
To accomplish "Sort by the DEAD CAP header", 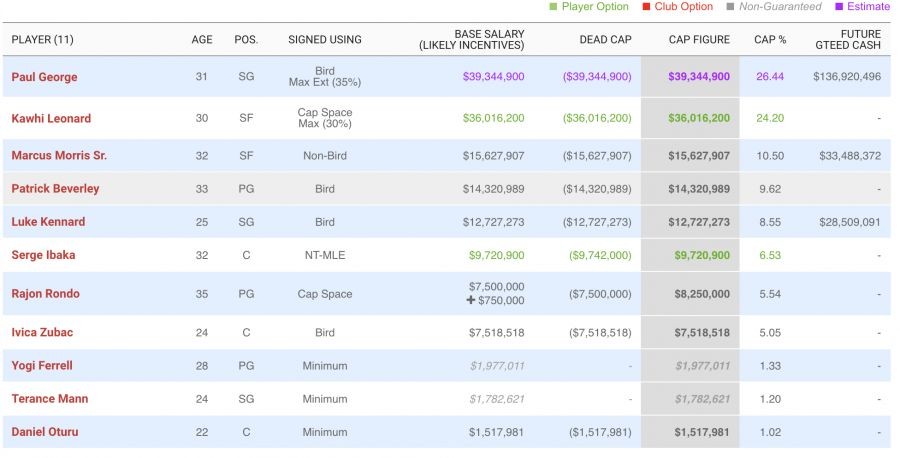I will coord(605,40).
